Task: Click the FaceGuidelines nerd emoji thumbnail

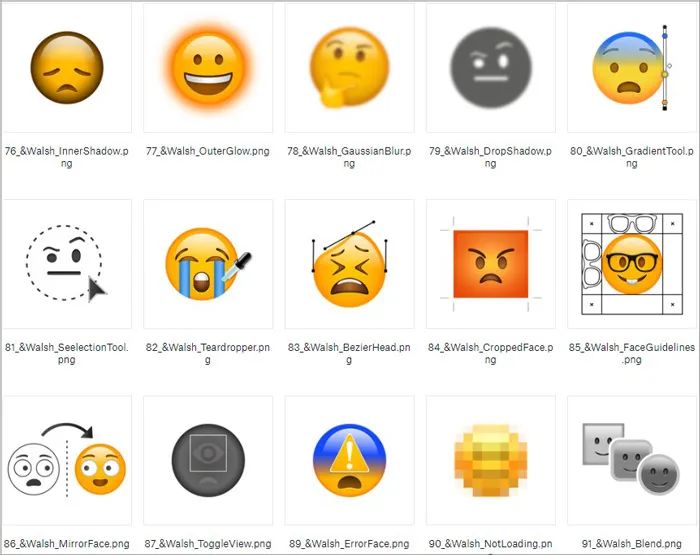Action: tap(632, 264)
